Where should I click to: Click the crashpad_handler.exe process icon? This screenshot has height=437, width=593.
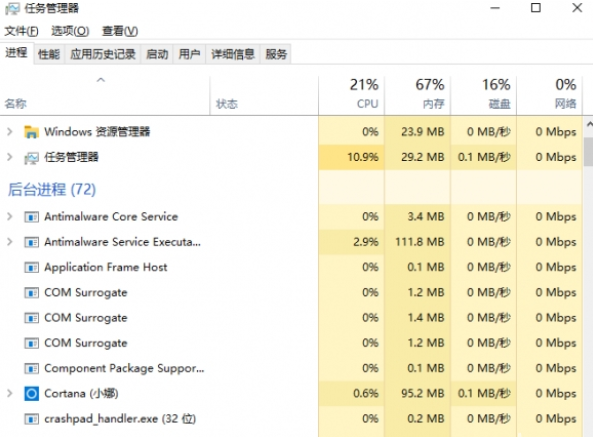tap(31, 419)
